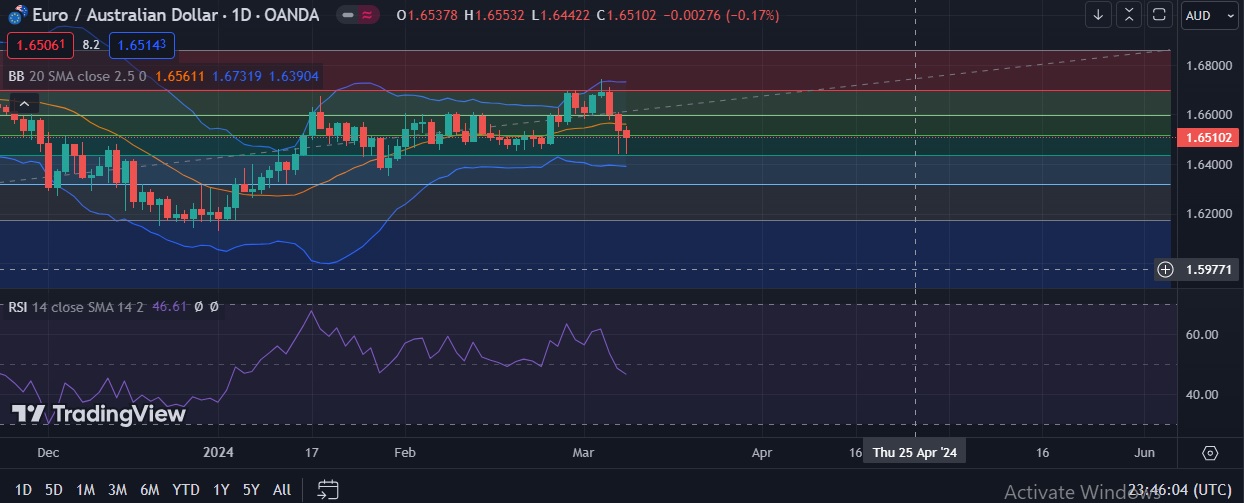Select the 6M time range
Screen dimensions: 1244x503
tap(150, 489)
